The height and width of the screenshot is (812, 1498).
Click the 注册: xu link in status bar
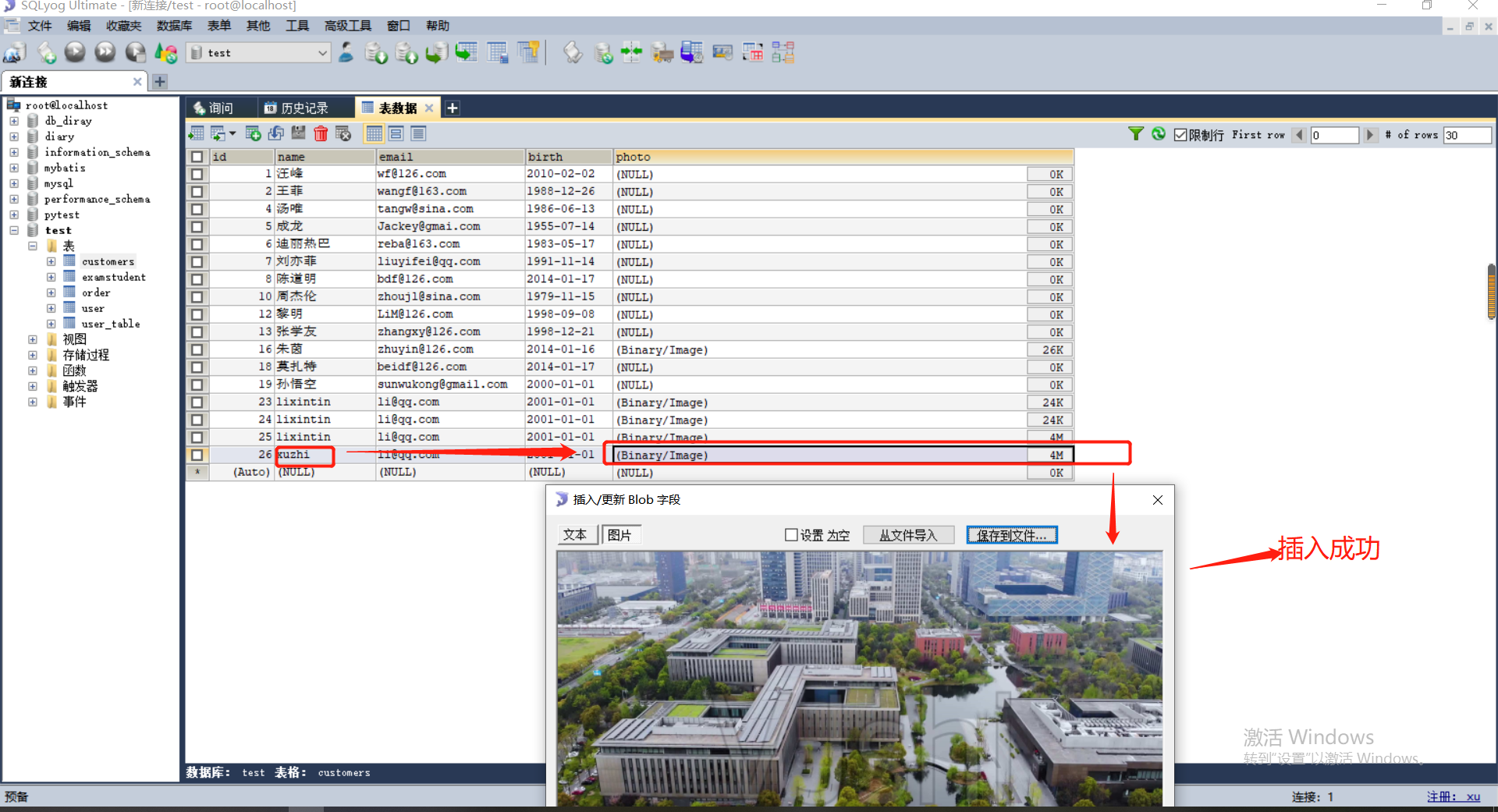(1453, 796)
